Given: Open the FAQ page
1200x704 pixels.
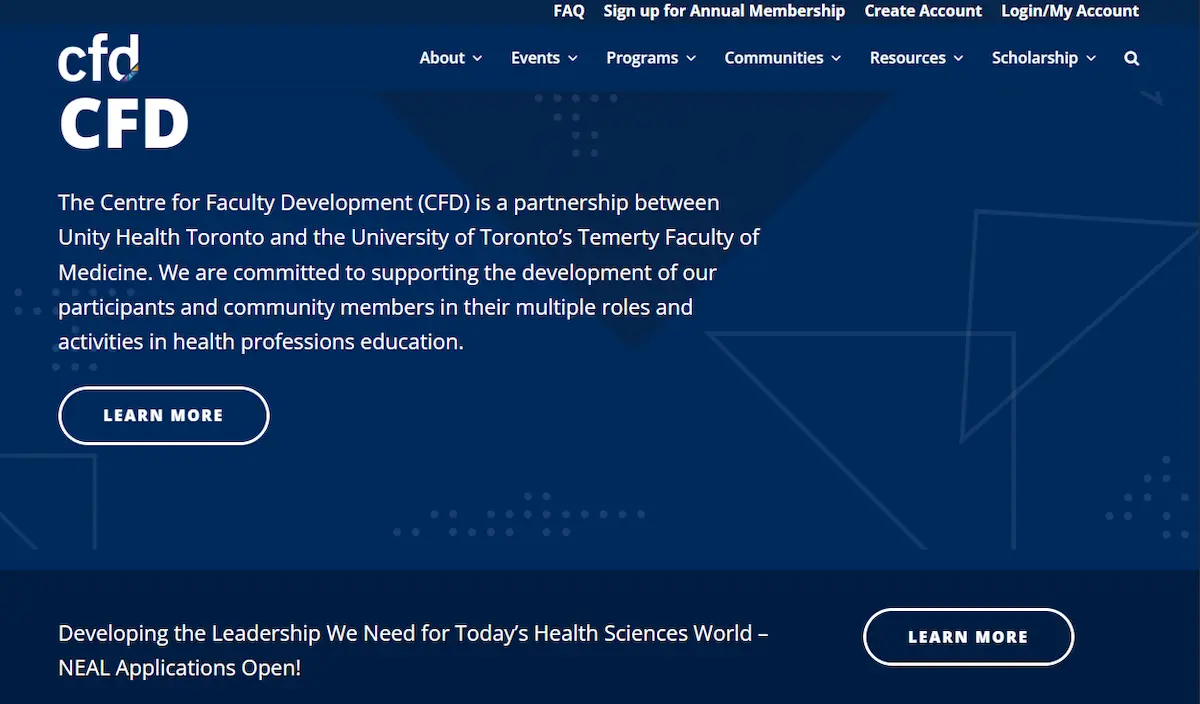Looking at the screenshot, I should point(568,11).
